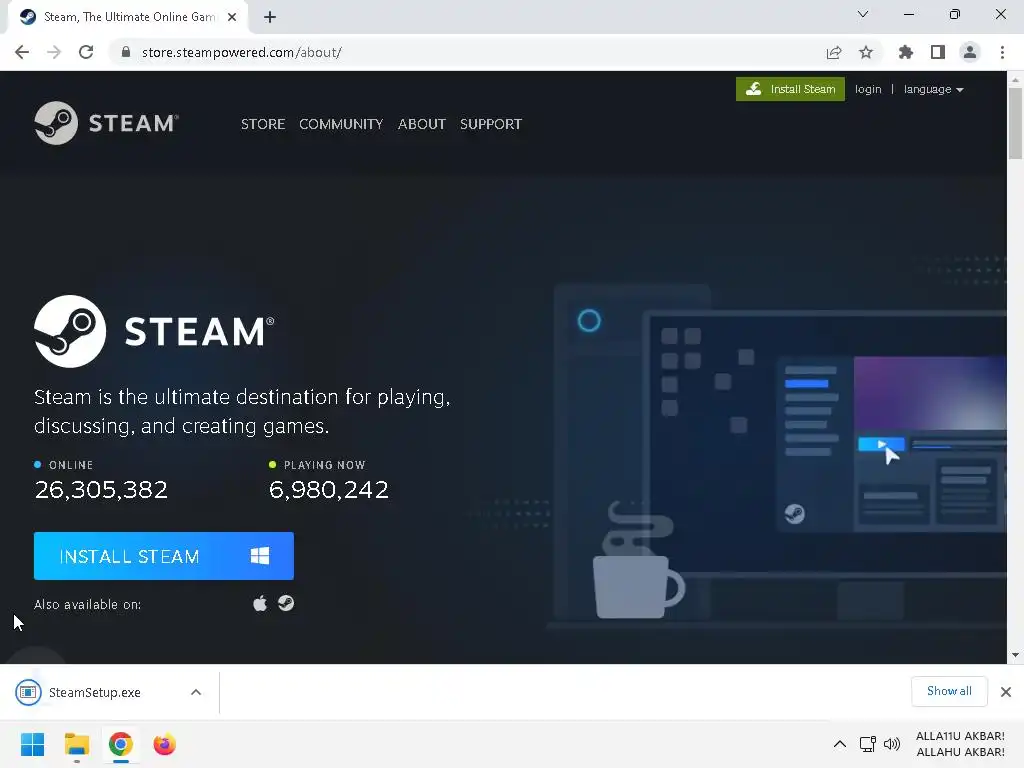Image resolution: width=1024 pixels, height=768 pixels.
Task: Click the page vertical scrollbar thumb
Action: click(x=1015, y=123)
